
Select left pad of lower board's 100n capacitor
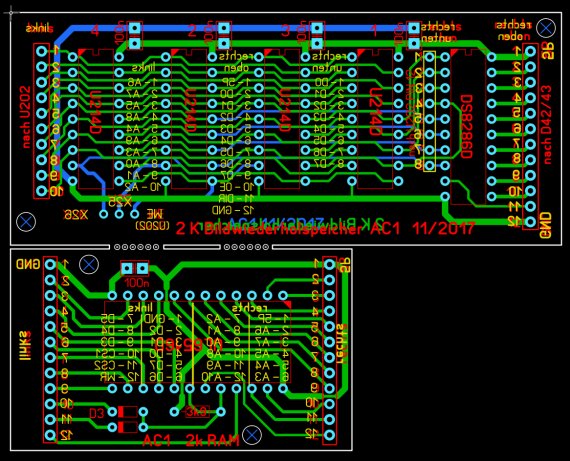point(127,269)
